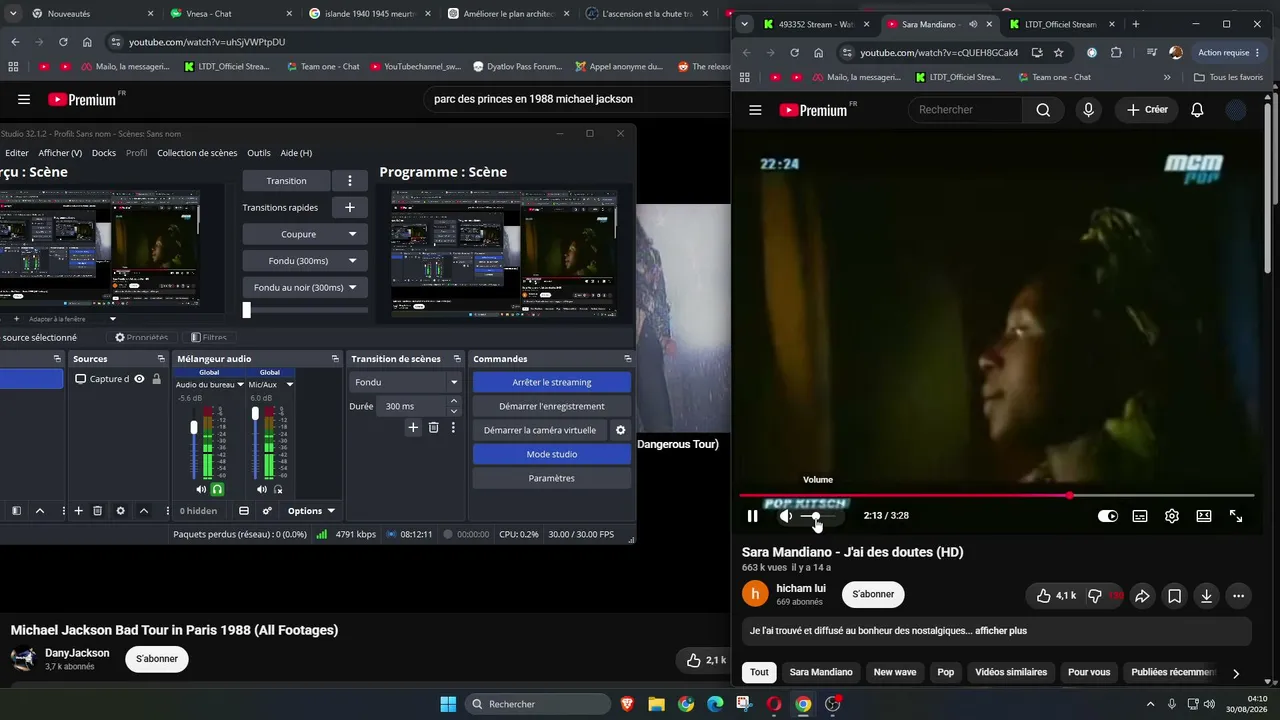The image size is (1280, 720).
Task: Click 'Démarrer l'enregistrement' in OBS
Action: 552,406
